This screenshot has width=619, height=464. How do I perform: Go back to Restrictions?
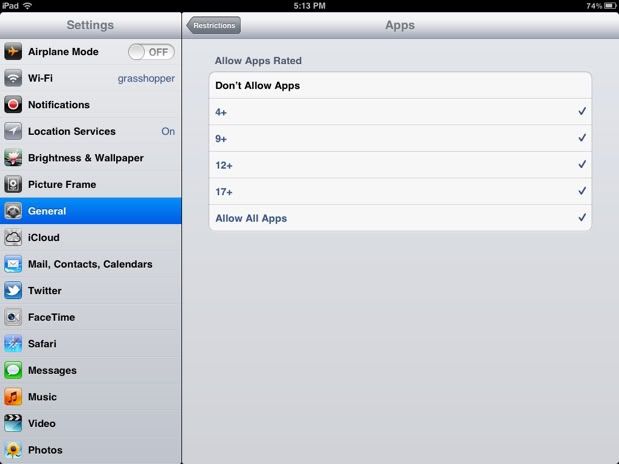click(x=214, y=25)
